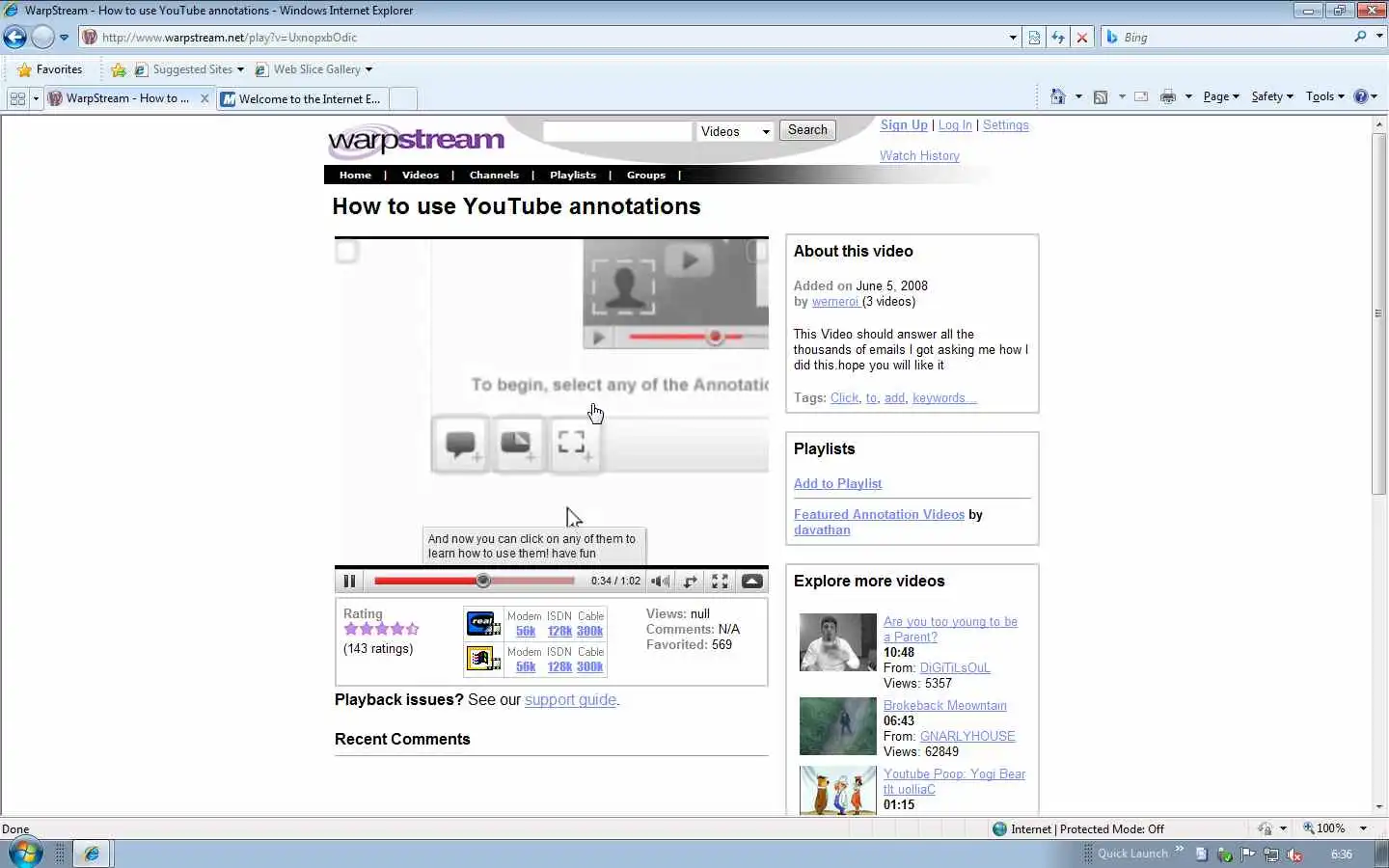Click the RSS feeds icon in command bar
Viewport: 1389px width, 868px height.
(x=1101, y=96)
